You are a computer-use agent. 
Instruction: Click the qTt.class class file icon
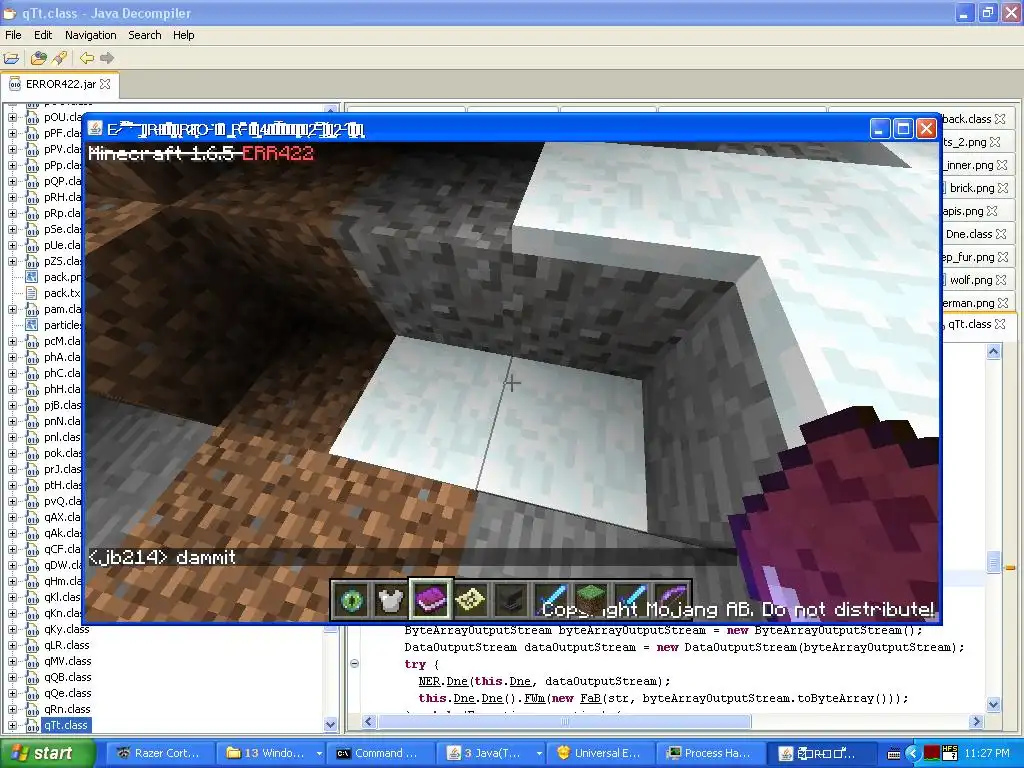(32, 726)
